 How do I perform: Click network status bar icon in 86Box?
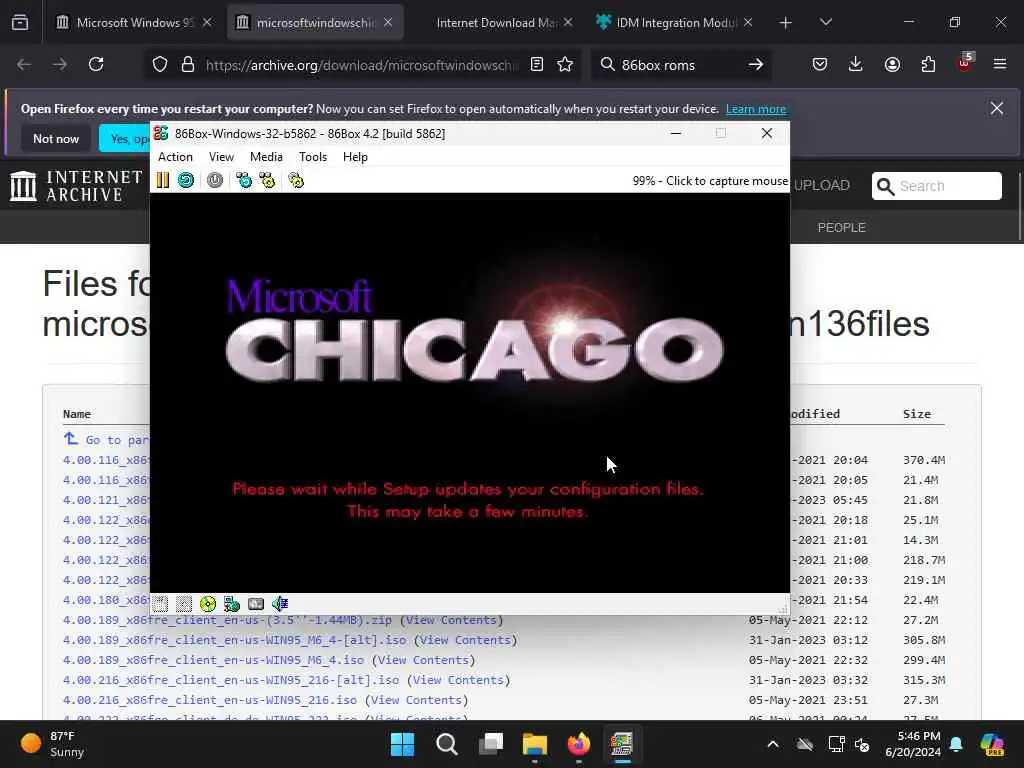click(232, 604)
